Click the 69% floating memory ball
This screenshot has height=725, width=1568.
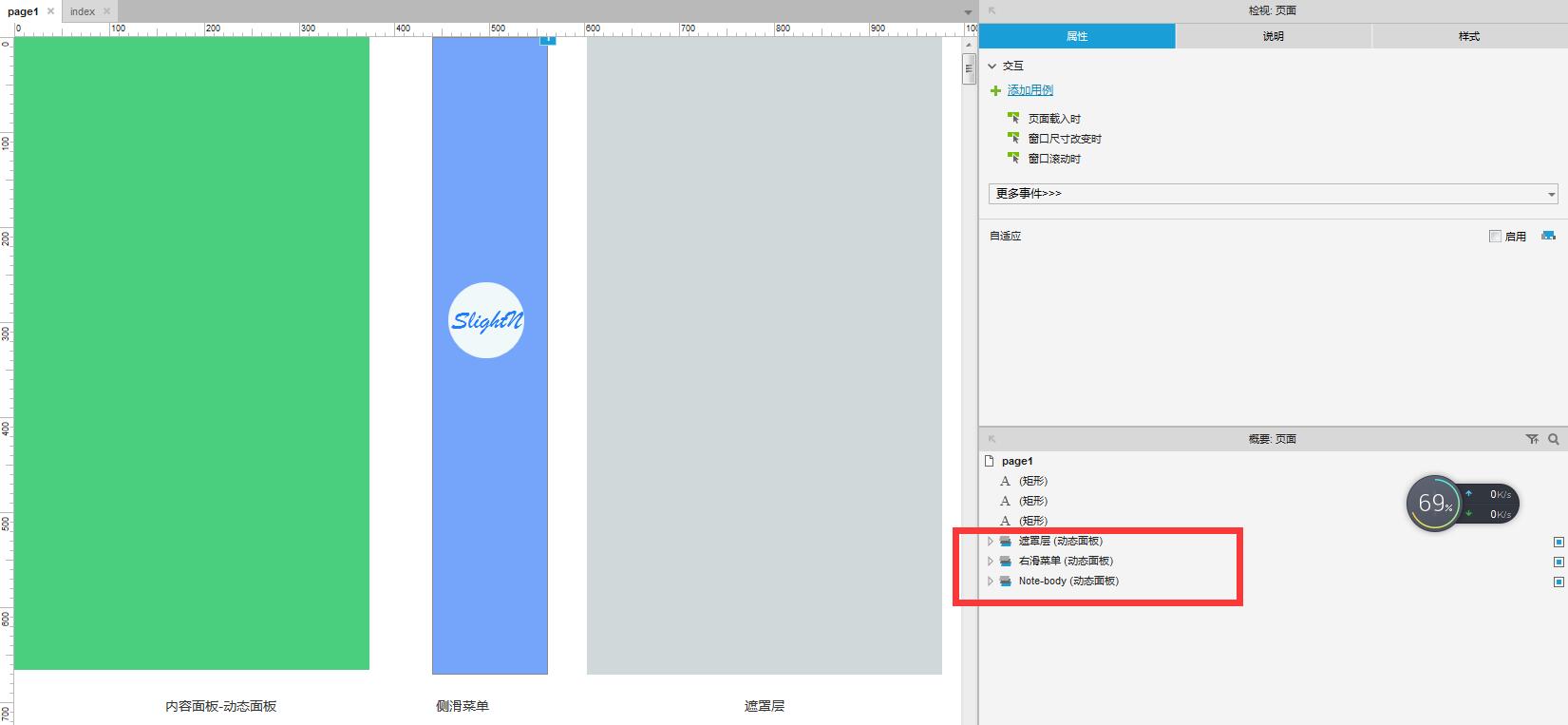click(x=1434, y=504)
